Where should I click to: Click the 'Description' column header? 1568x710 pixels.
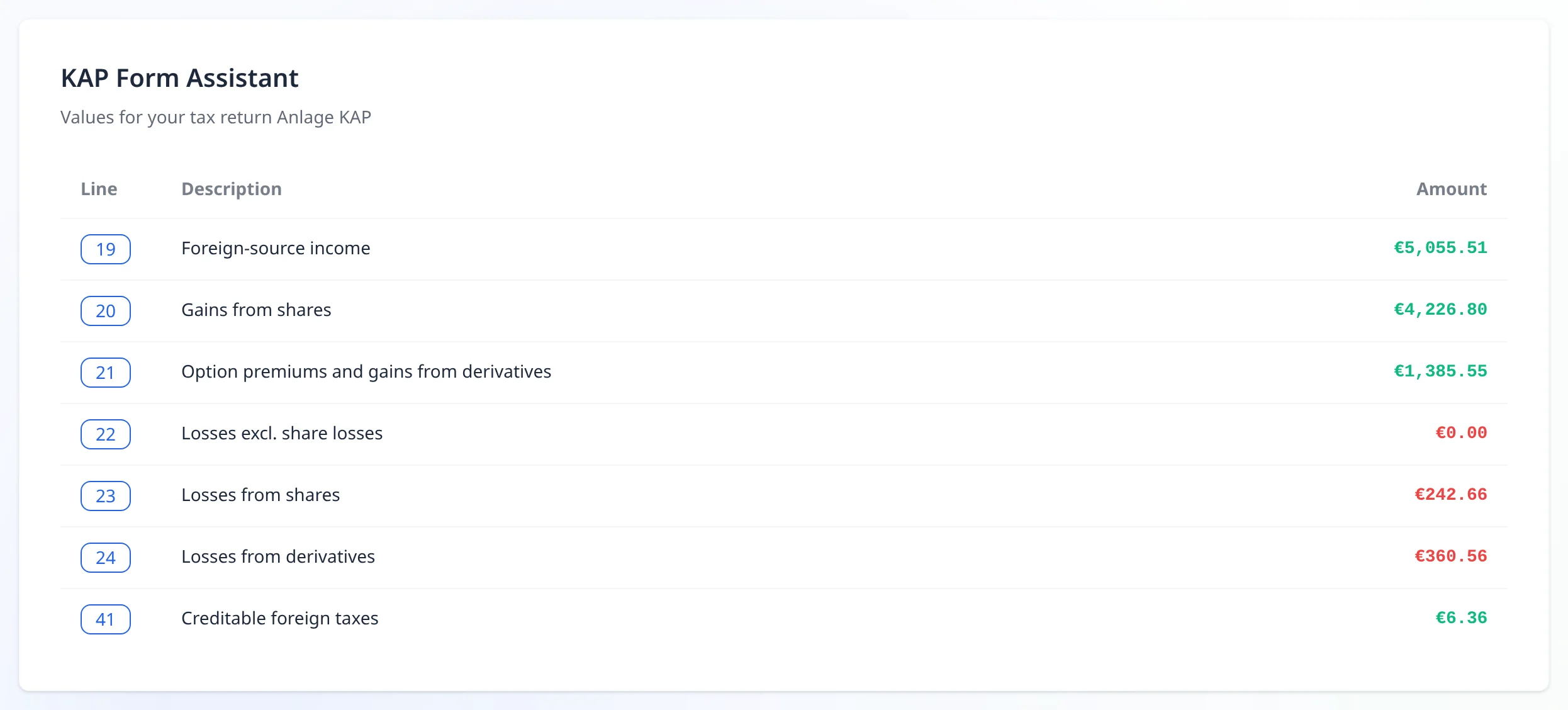click(x=232, y=189)
